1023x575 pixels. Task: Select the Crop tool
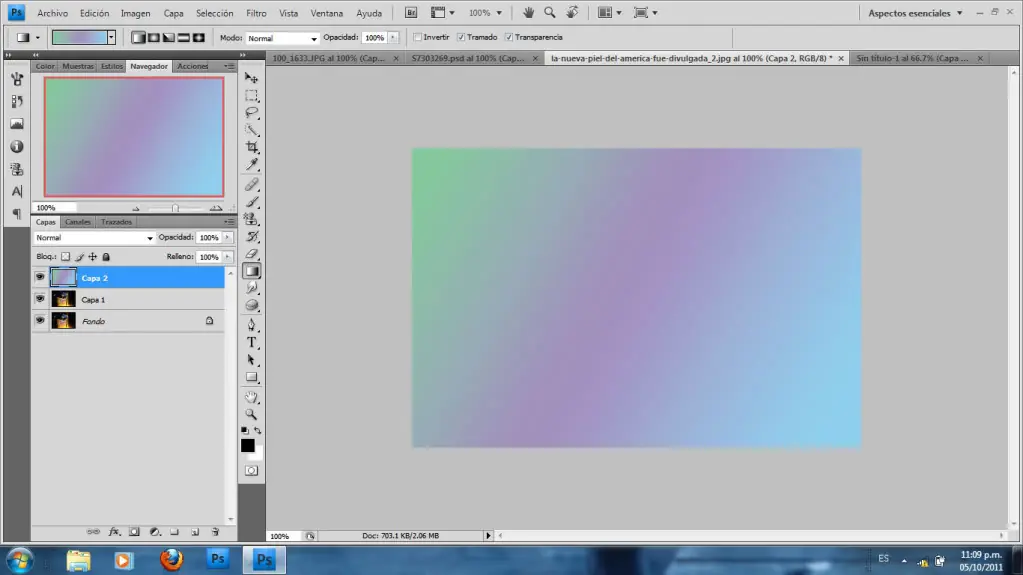coord(251,147)
